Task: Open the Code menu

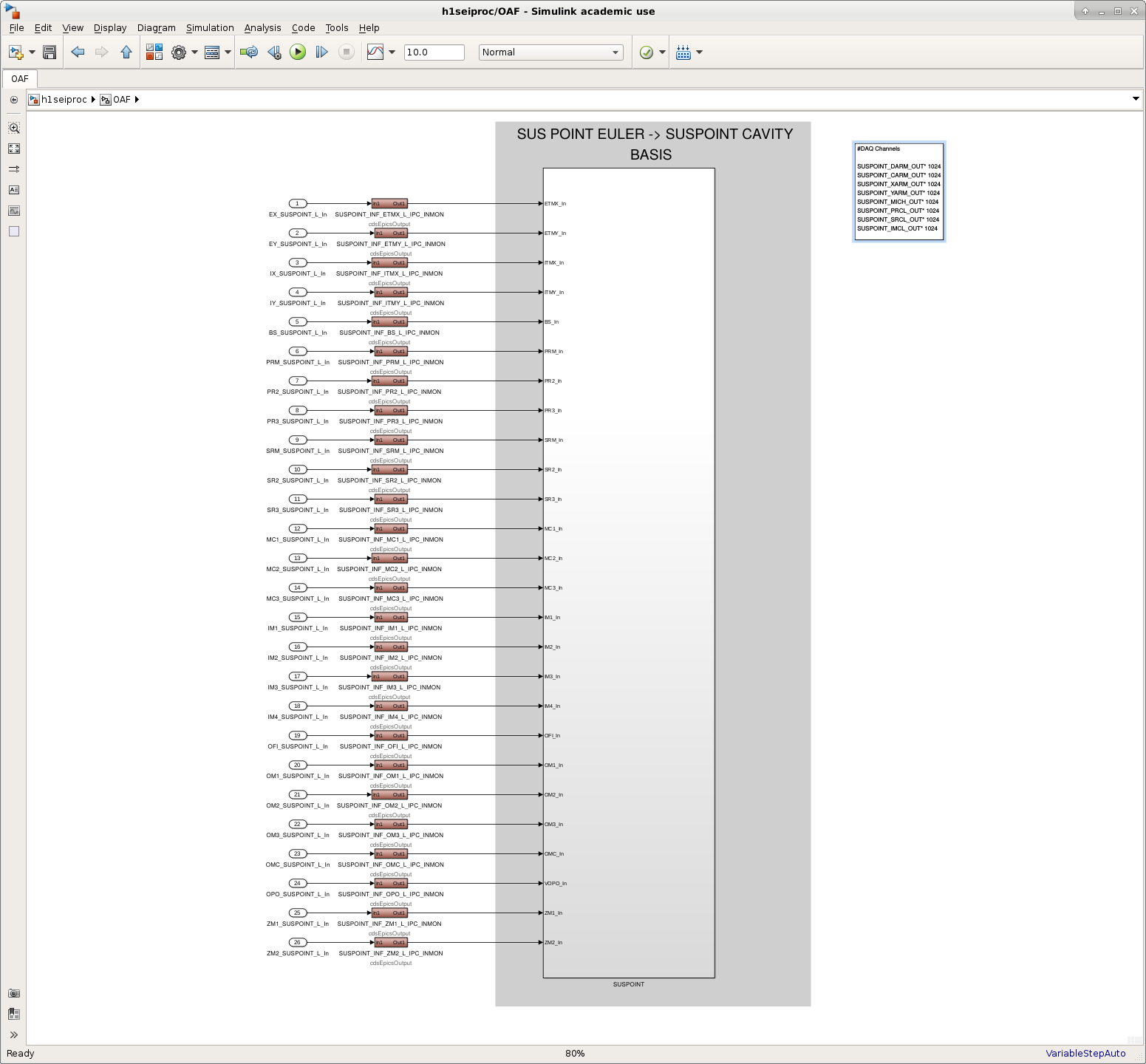Action: coord(303,28)
